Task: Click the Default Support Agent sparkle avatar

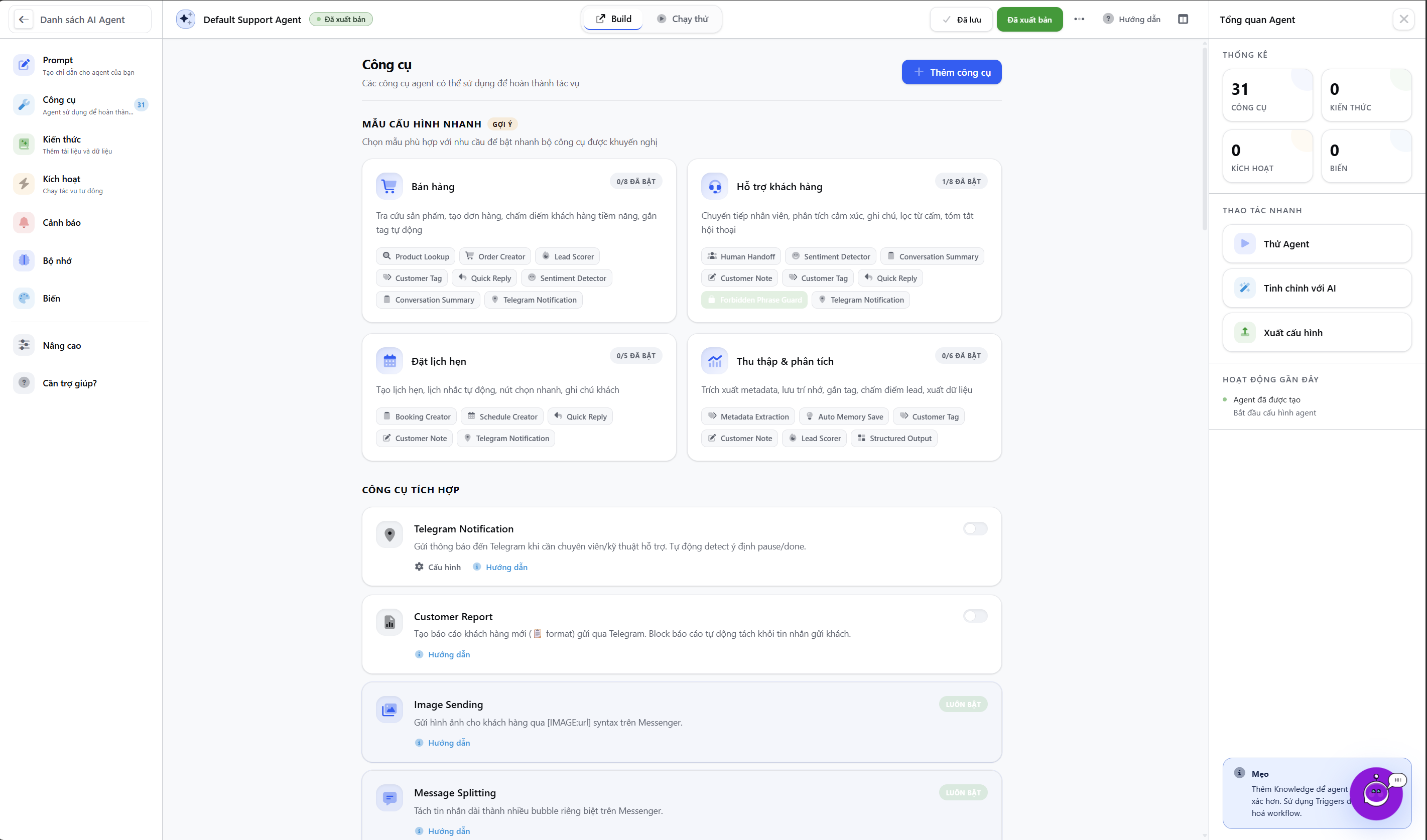Action: (x=185, y=19)
